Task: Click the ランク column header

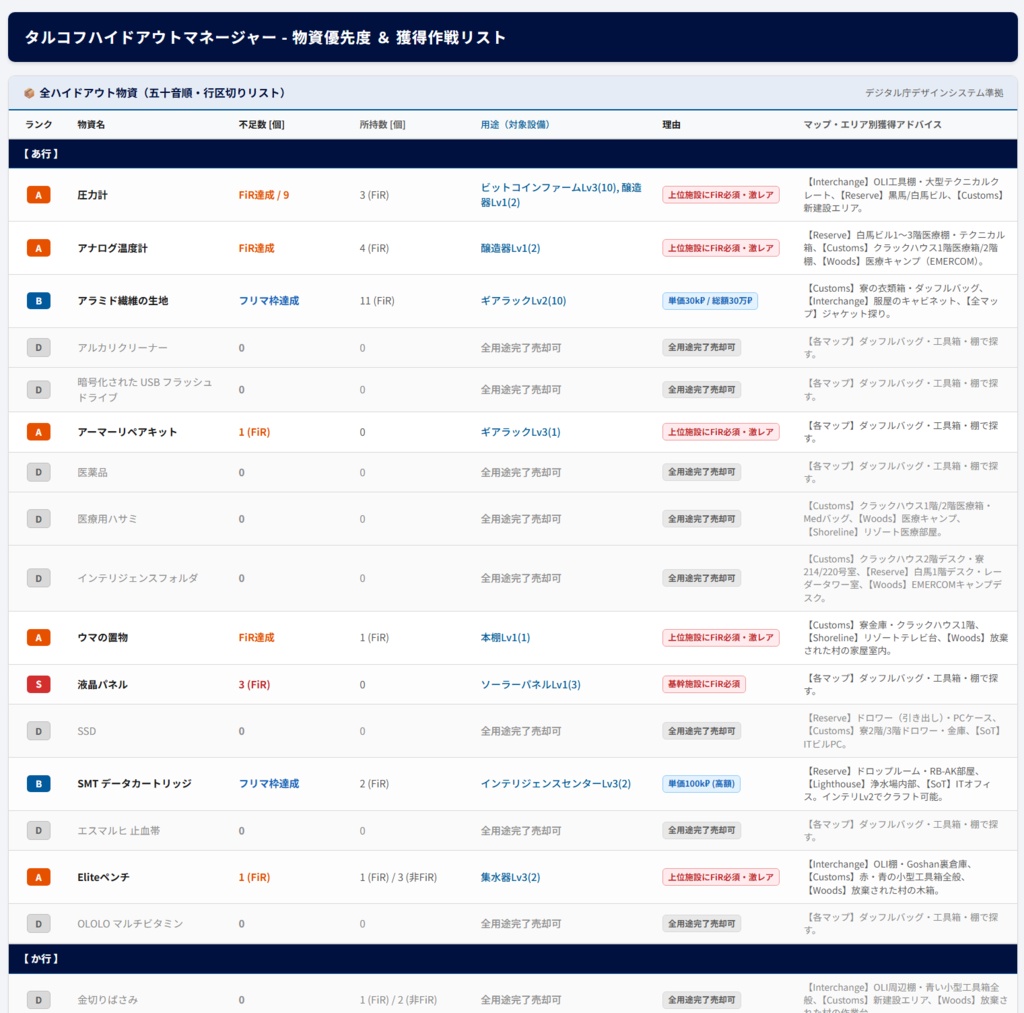Action: (x=39, y=124)
